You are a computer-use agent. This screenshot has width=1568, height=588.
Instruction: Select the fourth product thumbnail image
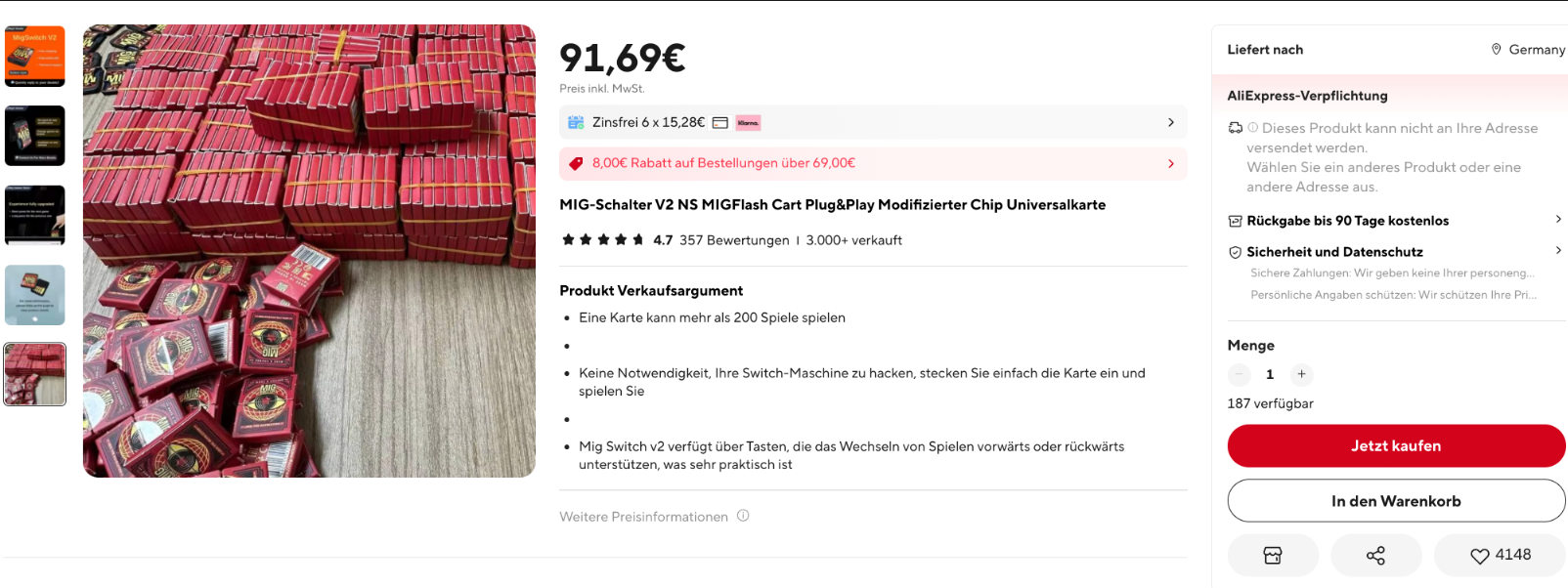point(35,295)
